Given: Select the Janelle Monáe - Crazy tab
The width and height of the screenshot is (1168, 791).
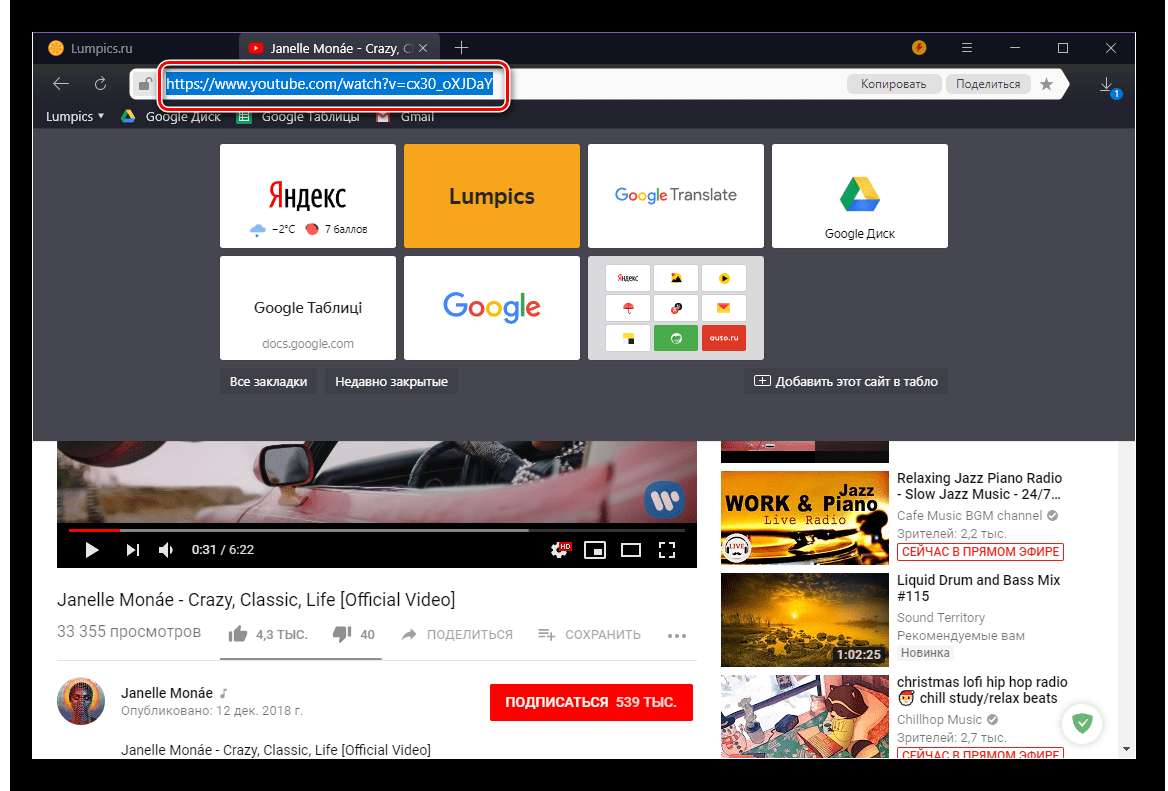Looking at the screenshot, I should coord(339,48).
